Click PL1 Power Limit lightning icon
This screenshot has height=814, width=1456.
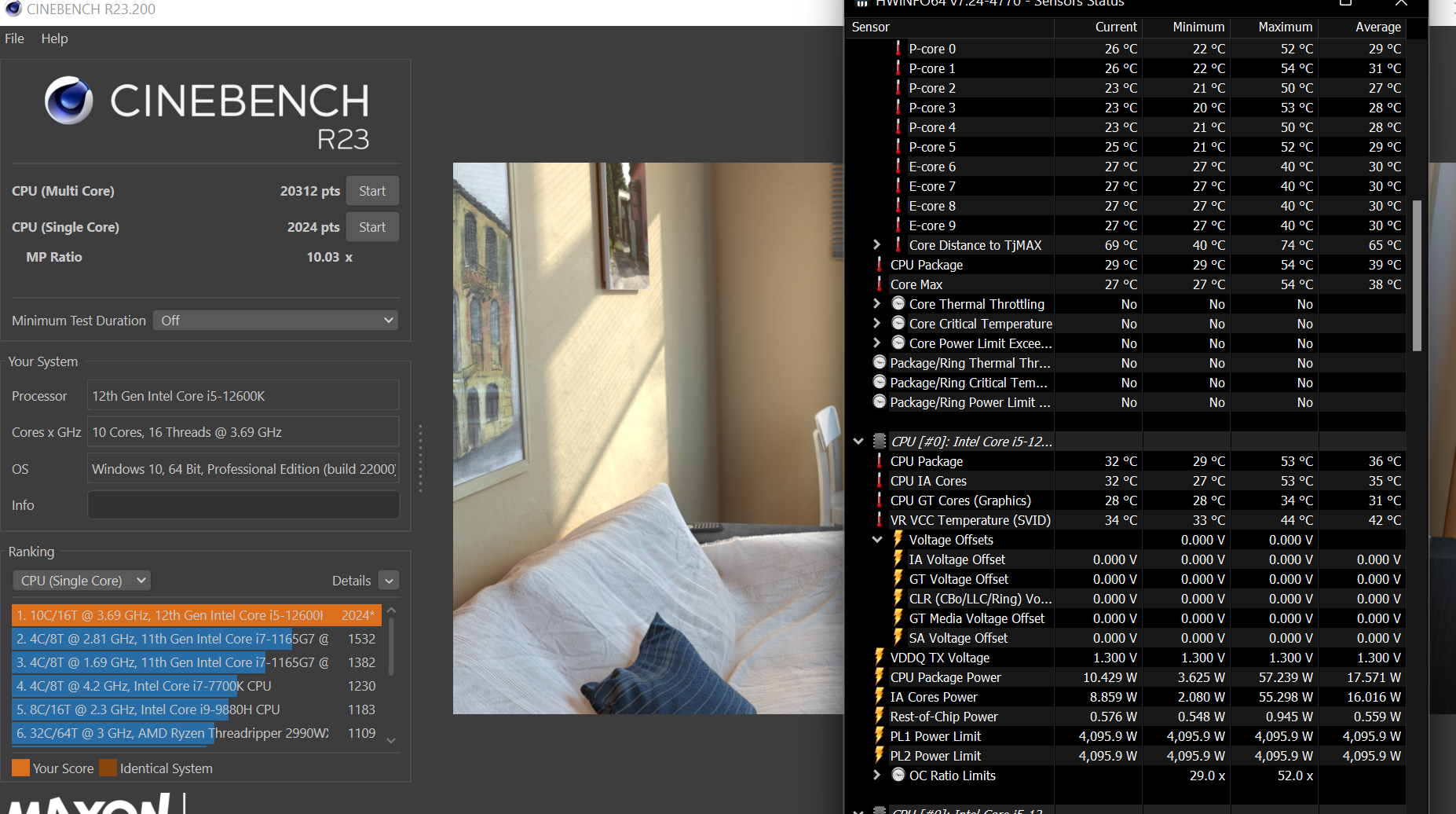[x=880, y=735]
